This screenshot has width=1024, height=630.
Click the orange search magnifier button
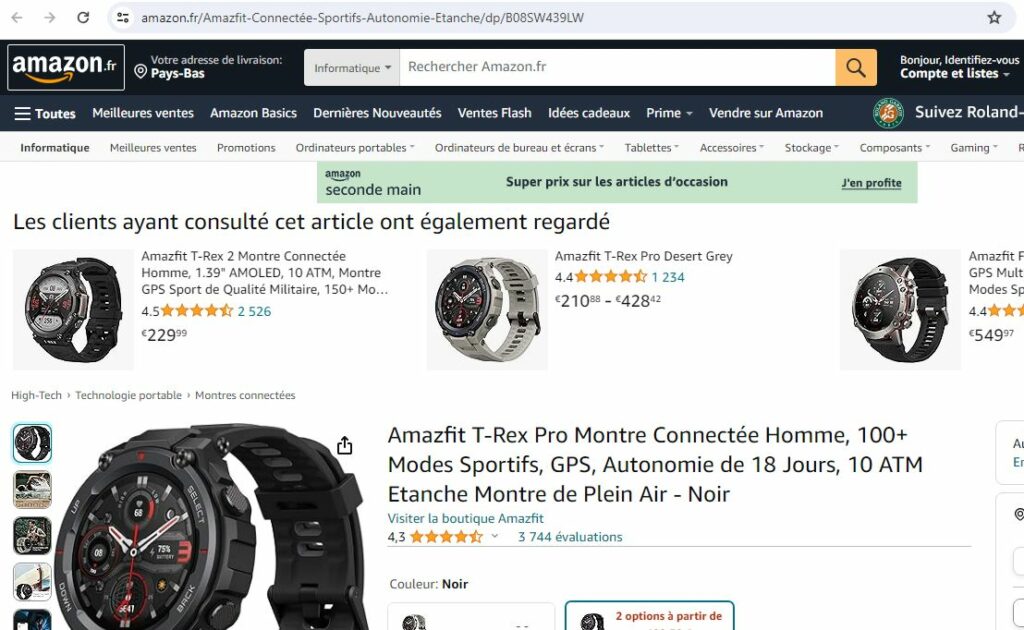click(x=856, y=67)
